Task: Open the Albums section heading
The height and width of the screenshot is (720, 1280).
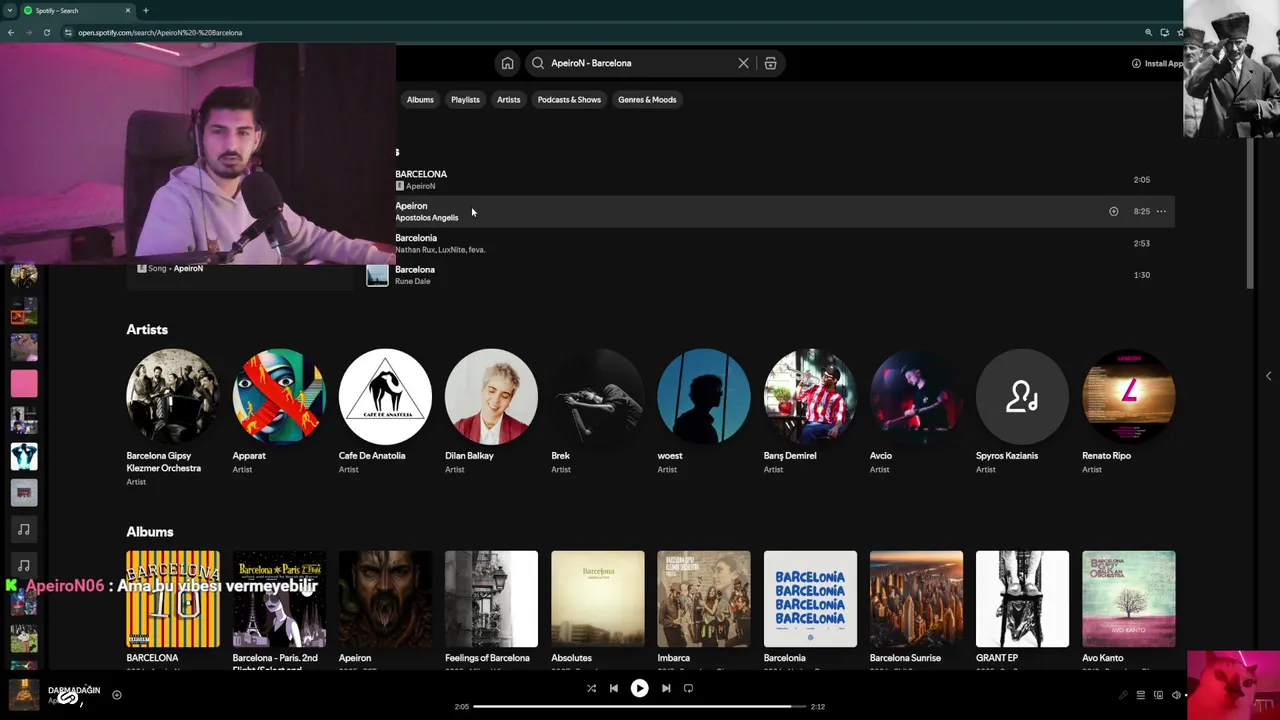Action: (150, 531)
